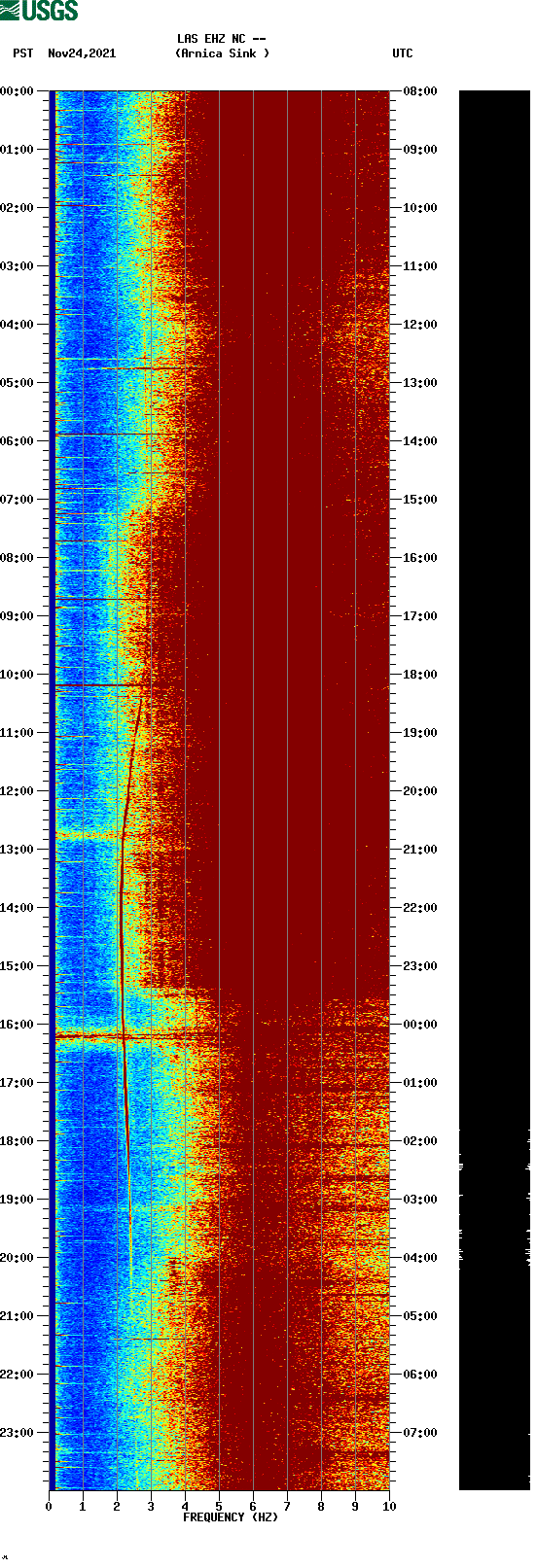Click frequency axis value '10'
The image size is (537, 1568).
[389, 1507]
